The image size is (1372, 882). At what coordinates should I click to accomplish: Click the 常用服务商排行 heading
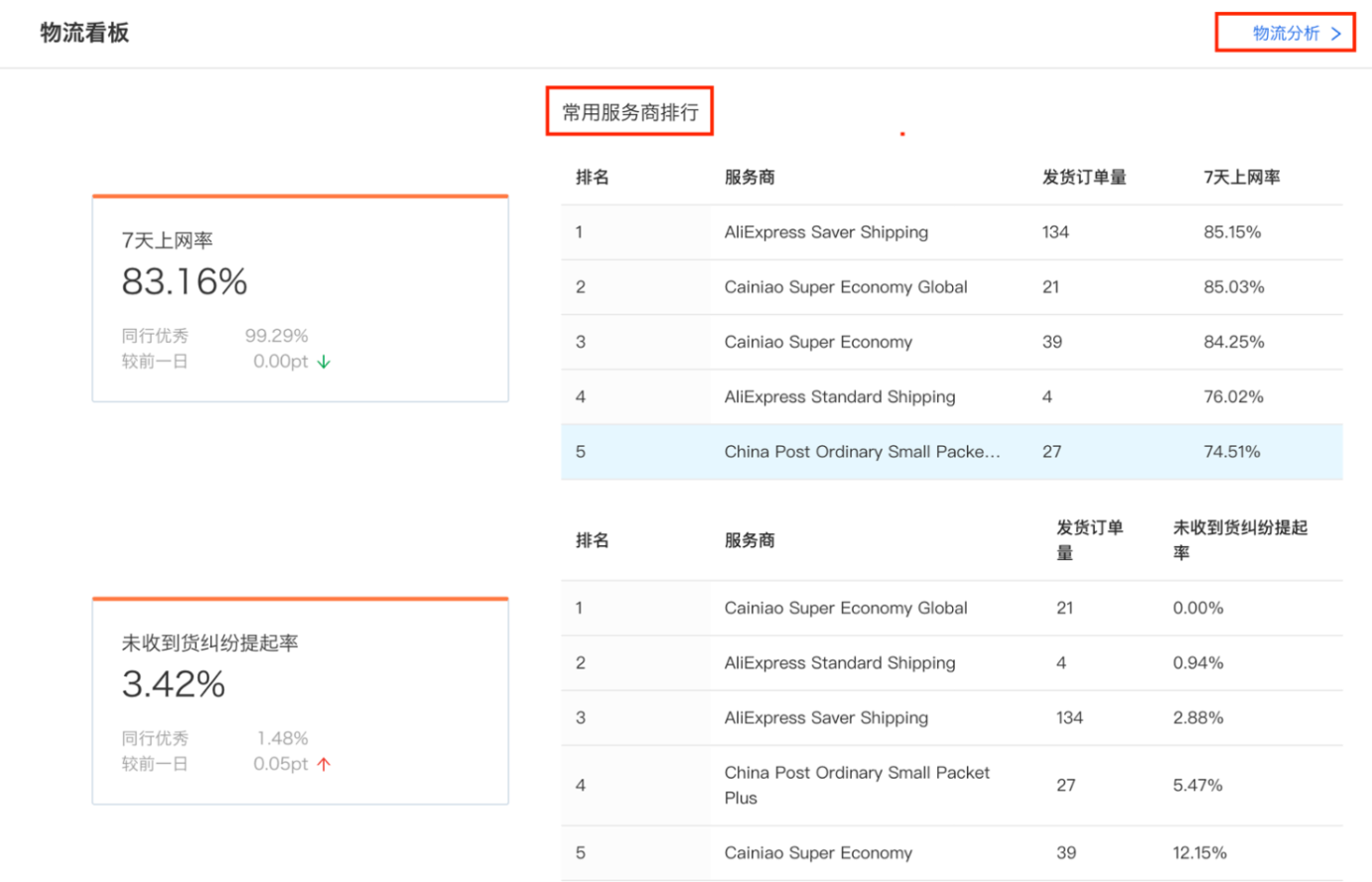tap(629, 112)
